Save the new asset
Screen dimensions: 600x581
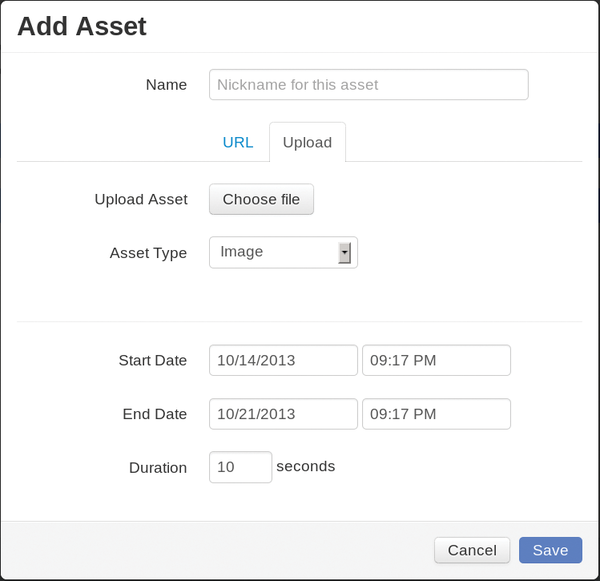550,550
